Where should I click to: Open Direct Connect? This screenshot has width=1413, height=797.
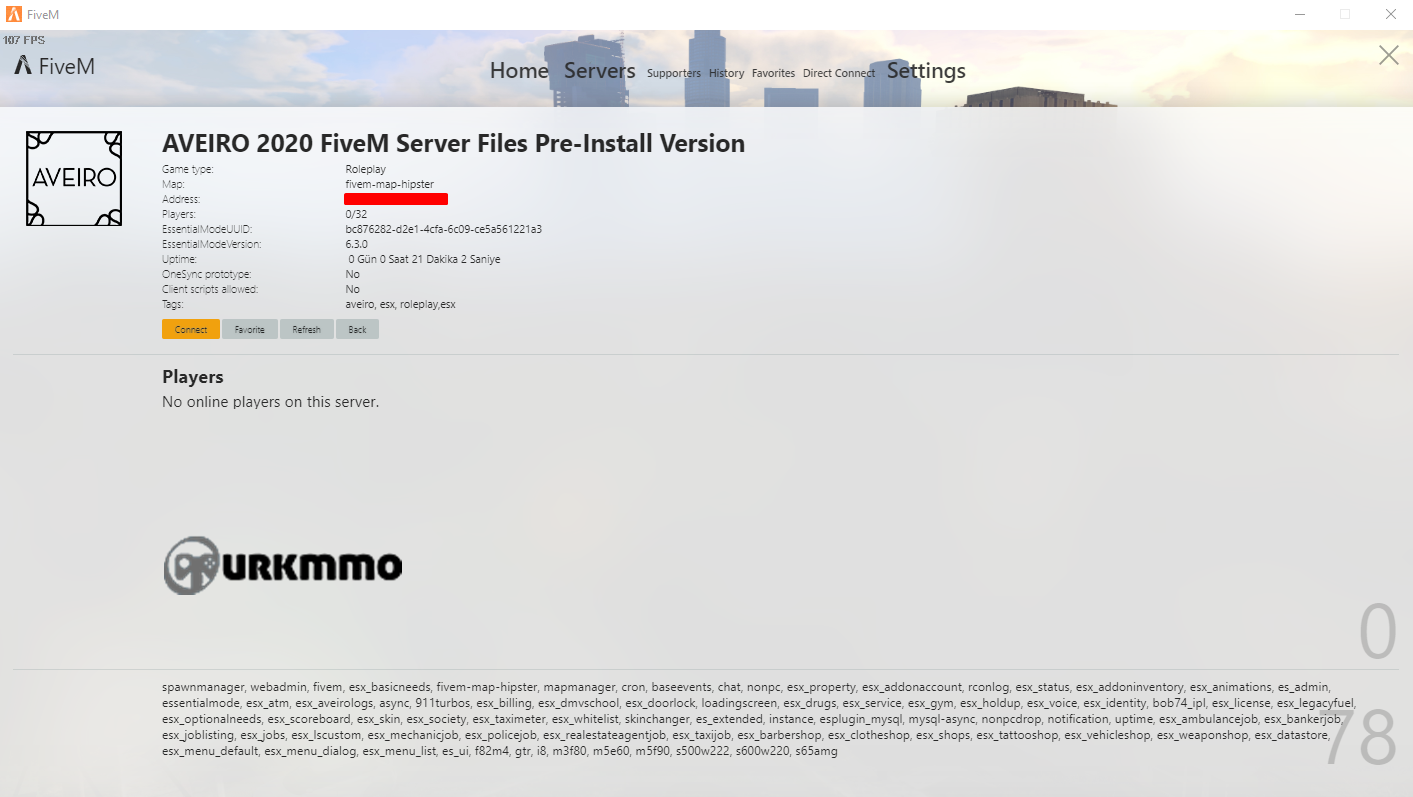pyautogui.click(x=839, y=73)
